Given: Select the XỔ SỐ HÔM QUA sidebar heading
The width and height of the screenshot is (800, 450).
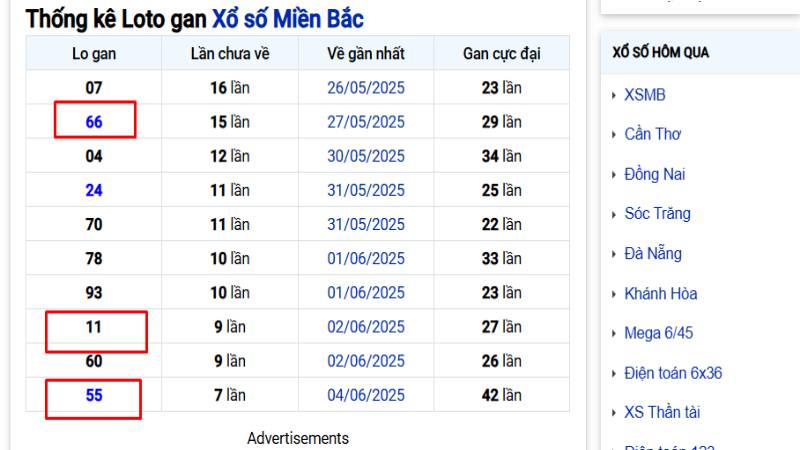Looking at the screenshot, I should pyautogui.click(x=661, y=52).
